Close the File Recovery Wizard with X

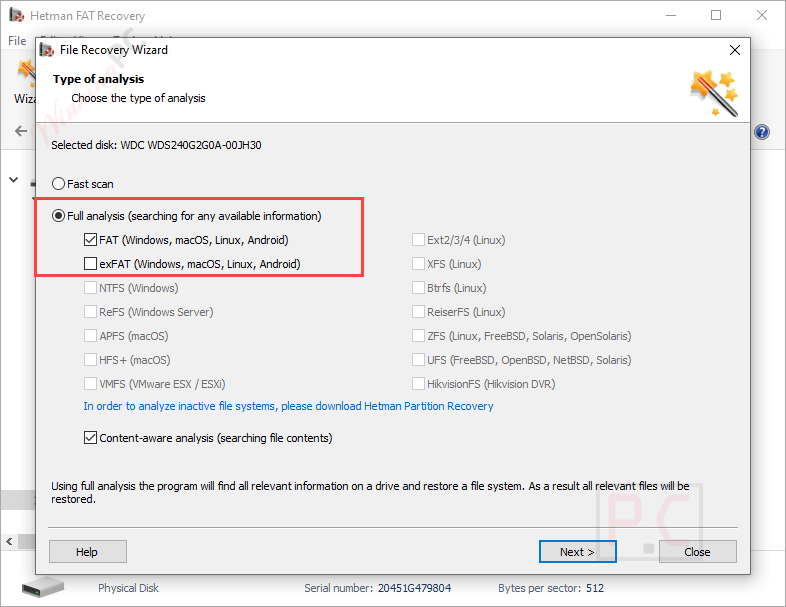pyautogui.click(x=735, y=50)
